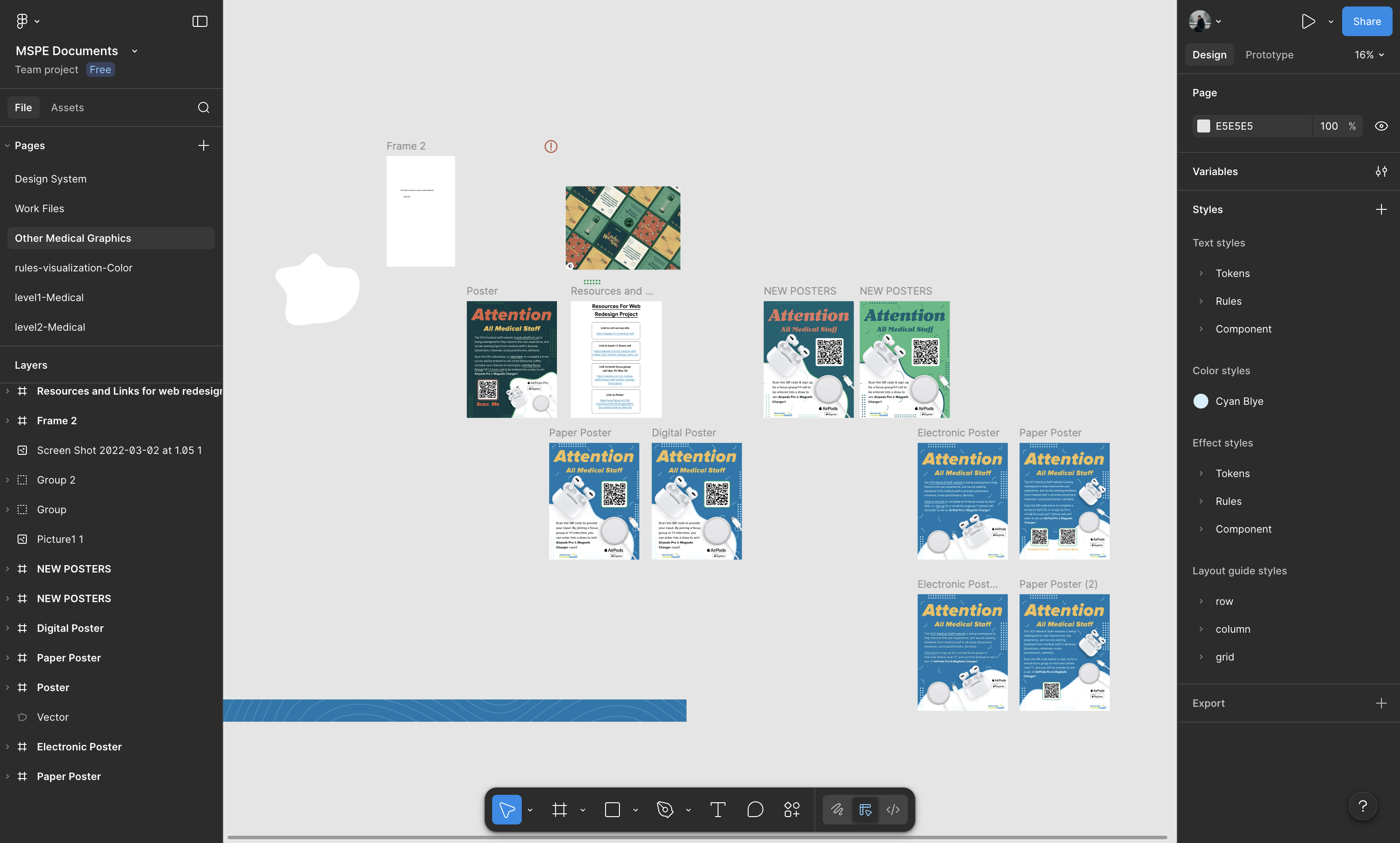Screen dimensions: 1400x843
Task: Click the horizontal canvas scrollbar
Action: [697, 837]
